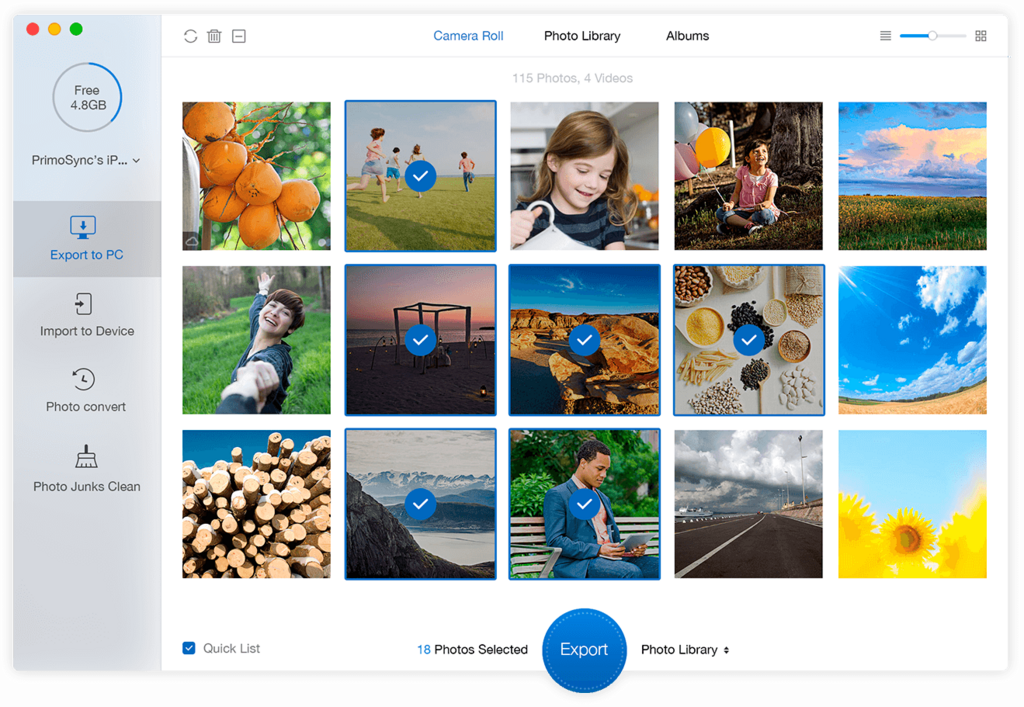Refresh the photo list
Viewport: 1024px width, 707px height.
tap(190, 35)
